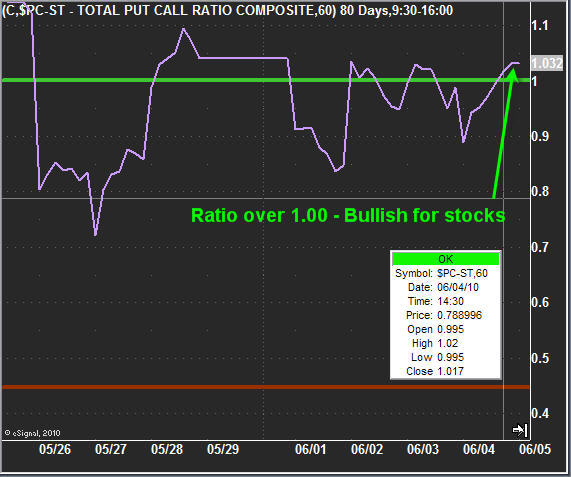
Task: Click the 'Ratio over 1.00 - Bullish' text annotation
Action: pyautogui.click(x=348, y=216)
